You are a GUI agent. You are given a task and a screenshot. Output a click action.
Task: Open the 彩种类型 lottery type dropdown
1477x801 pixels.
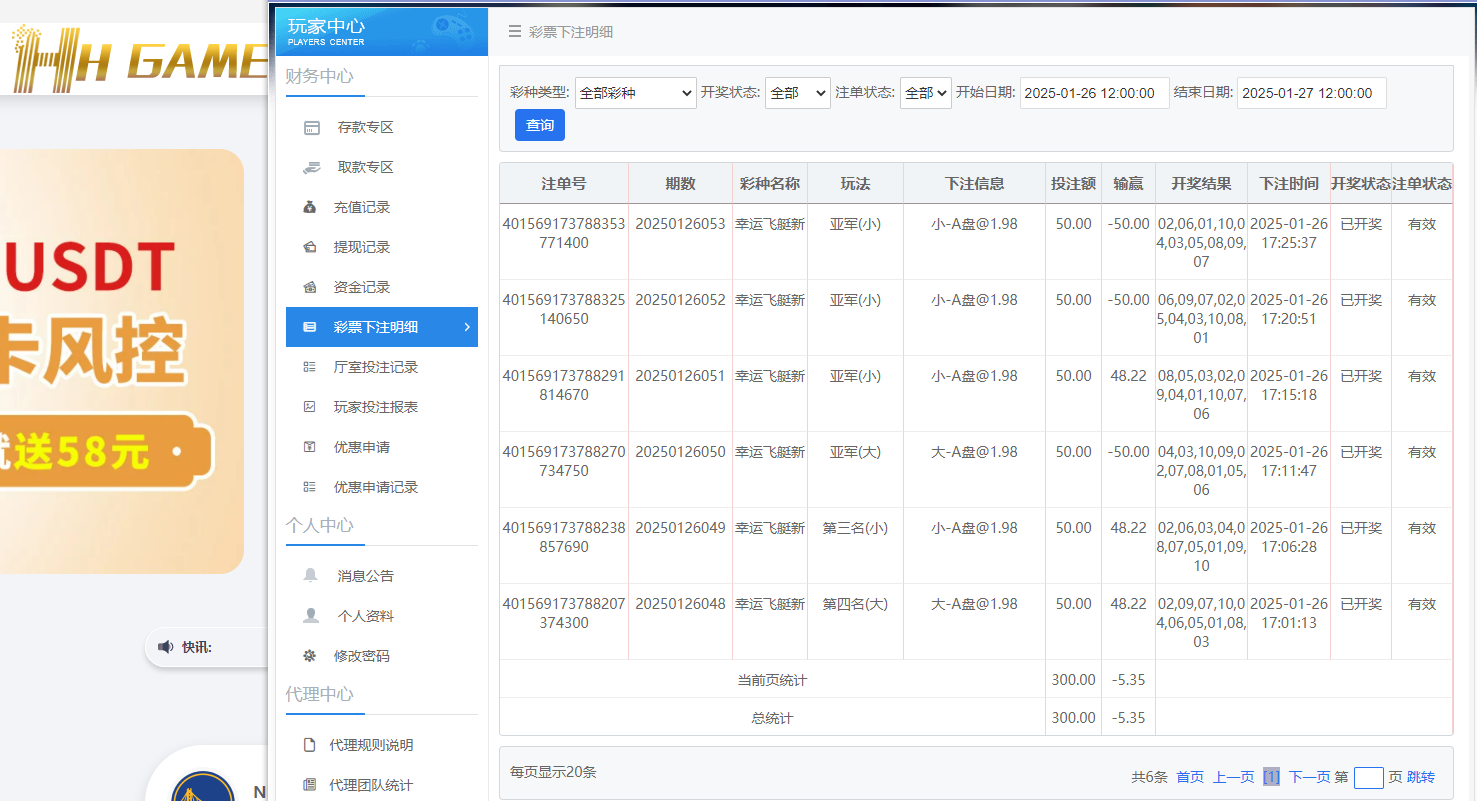coord(635,92)
